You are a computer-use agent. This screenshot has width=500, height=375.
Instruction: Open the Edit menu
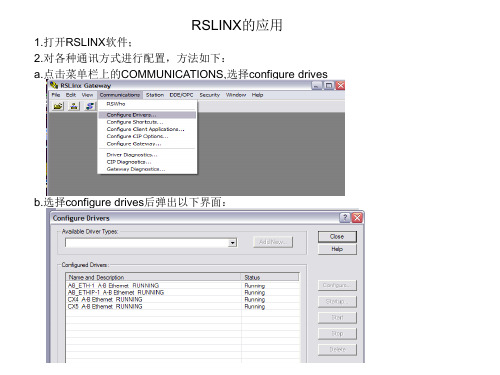pyautogui.click(x=71, y=95)
